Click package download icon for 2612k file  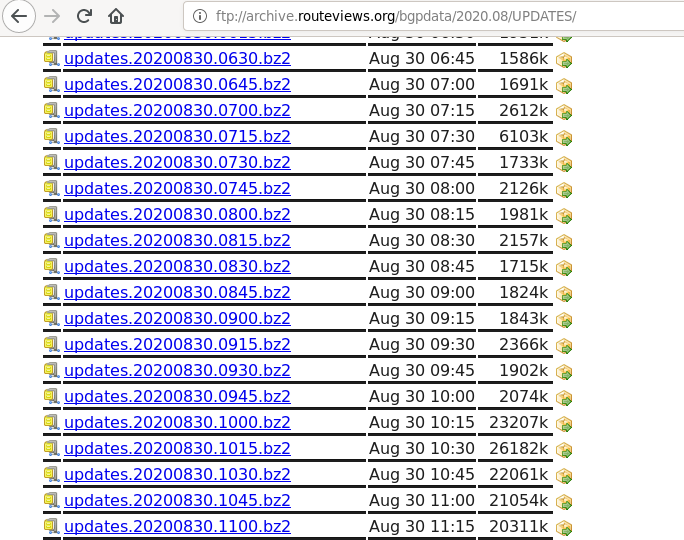pos(564,112)
